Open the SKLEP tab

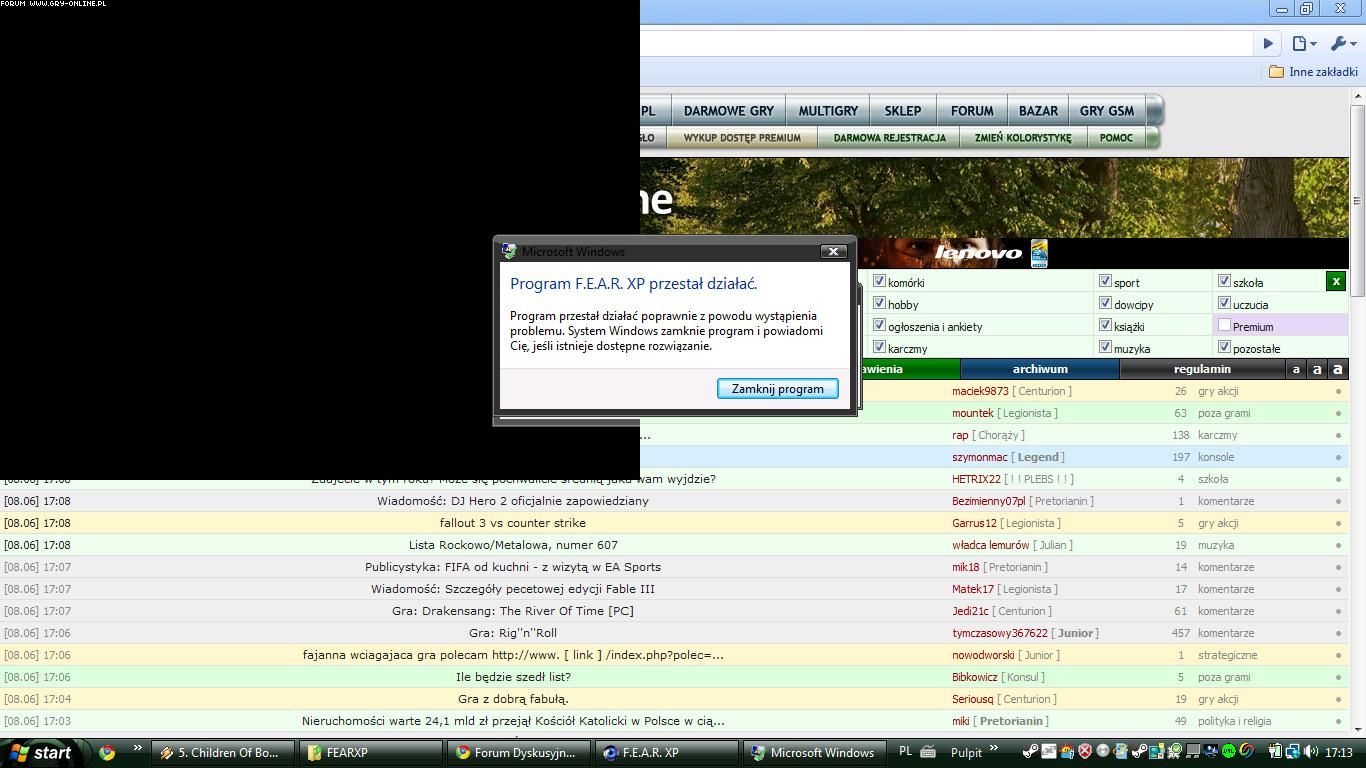coord(903,111)
